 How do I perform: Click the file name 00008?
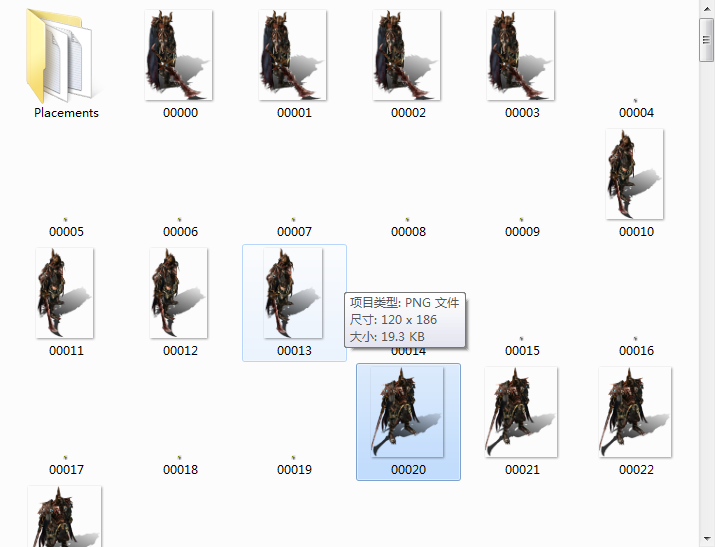pos(408,232)
